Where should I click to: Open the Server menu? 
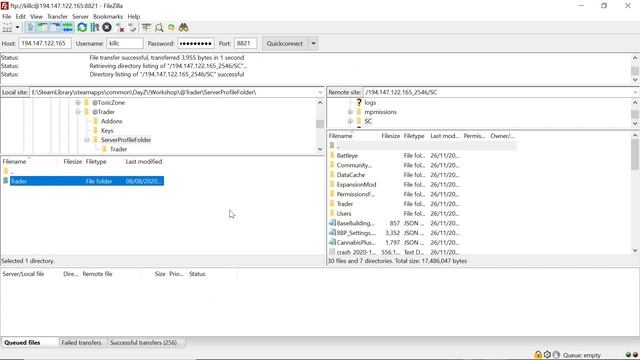click(x=80, y=16)
